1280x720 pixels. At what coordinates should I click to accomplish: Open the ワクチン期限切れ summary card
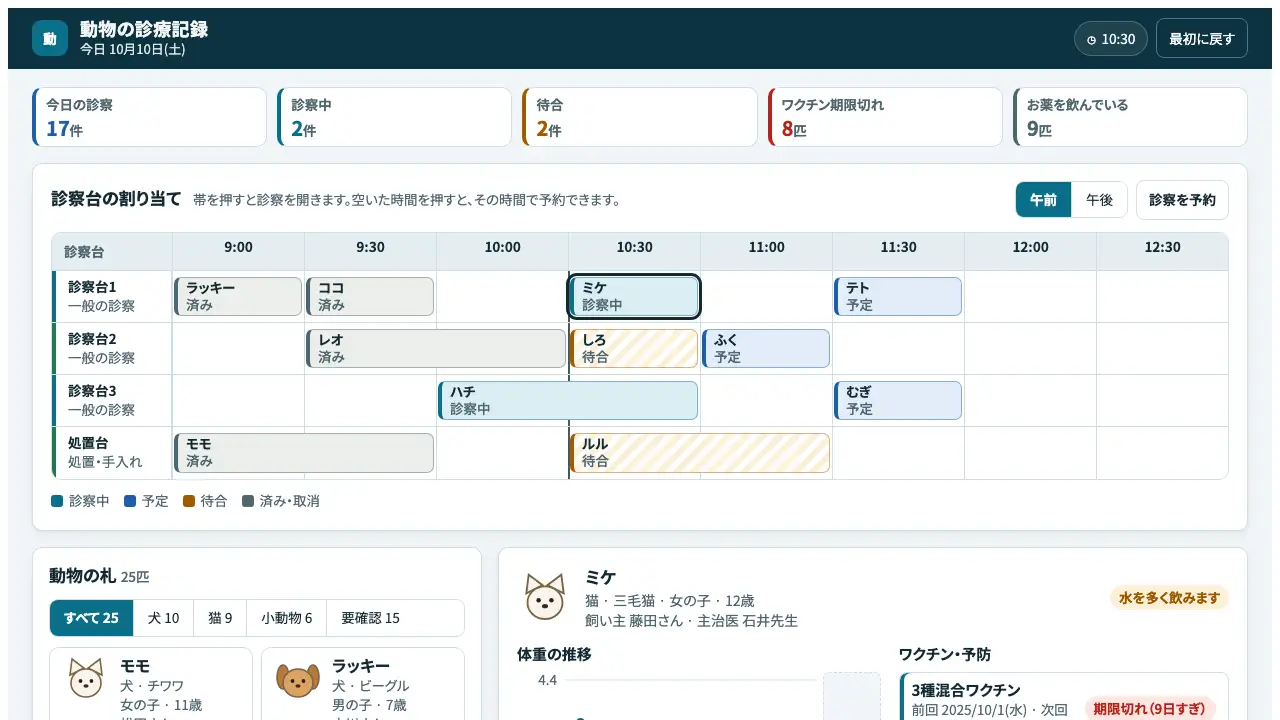pyautogui.click(x=885, y=117)
